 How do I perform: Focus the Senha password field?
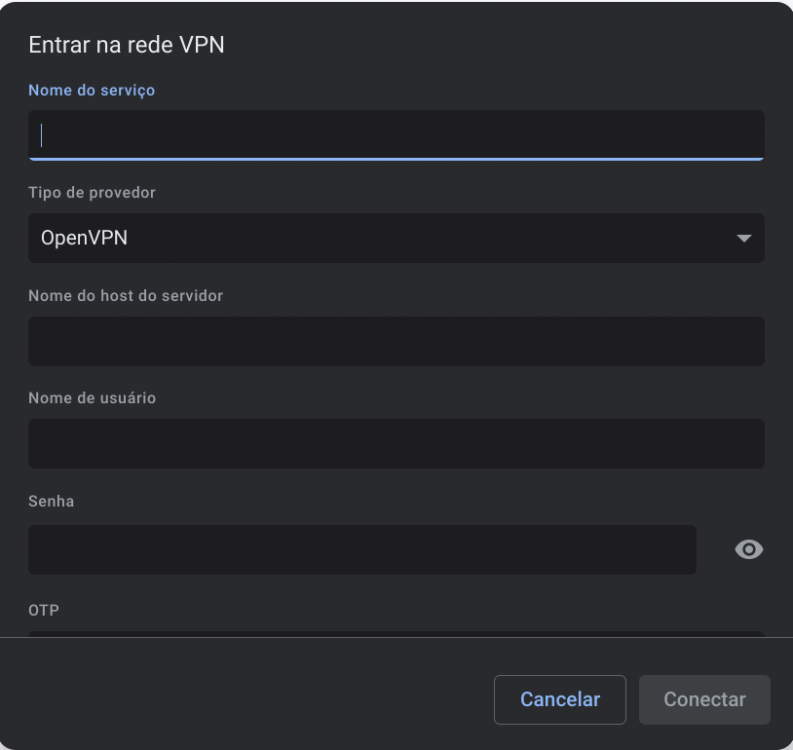(x=362, y=550)
